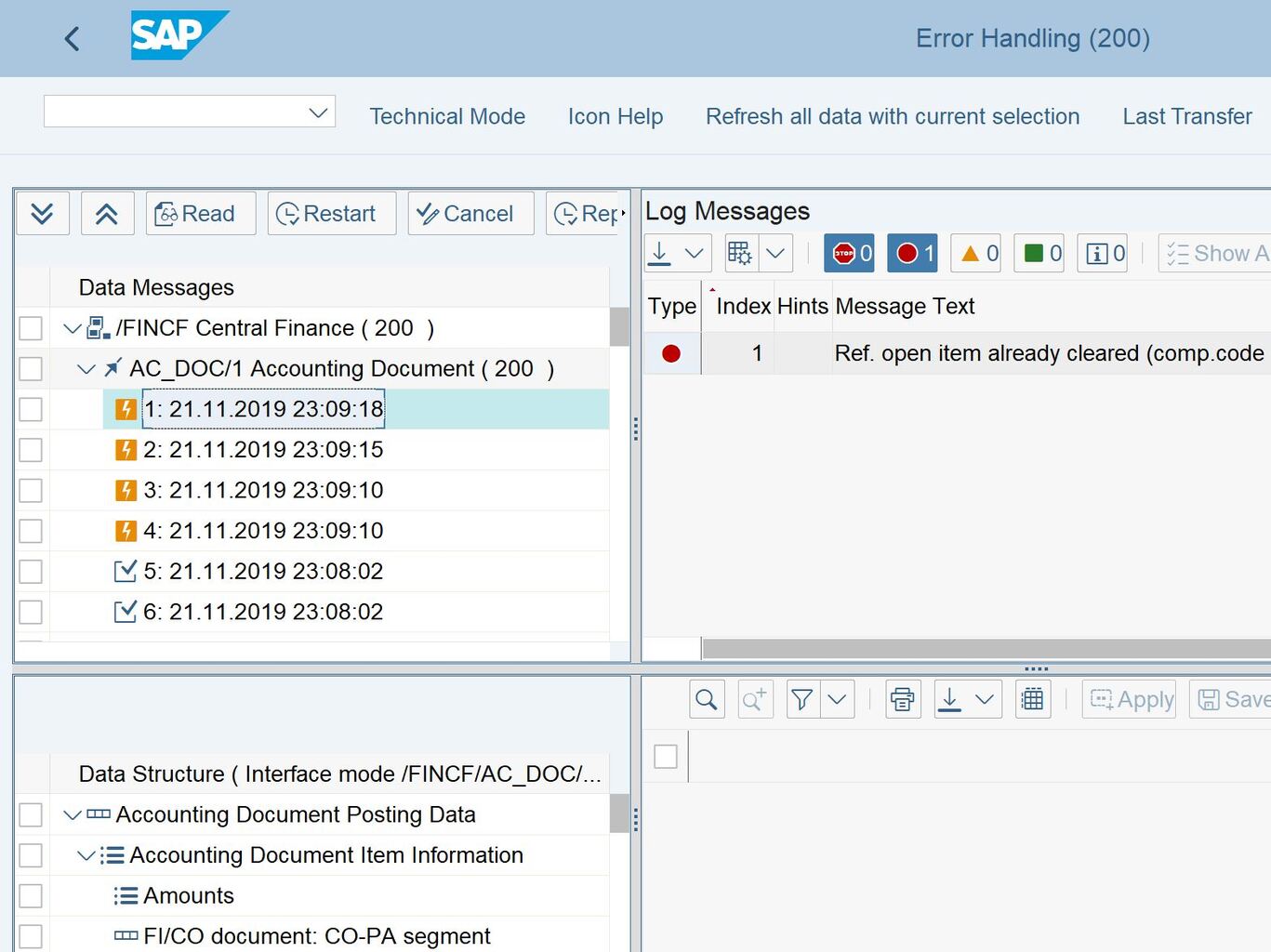The height and width of the screenshot is (952, 1271).
Task: Click the Cancel button
Action: 470,214
